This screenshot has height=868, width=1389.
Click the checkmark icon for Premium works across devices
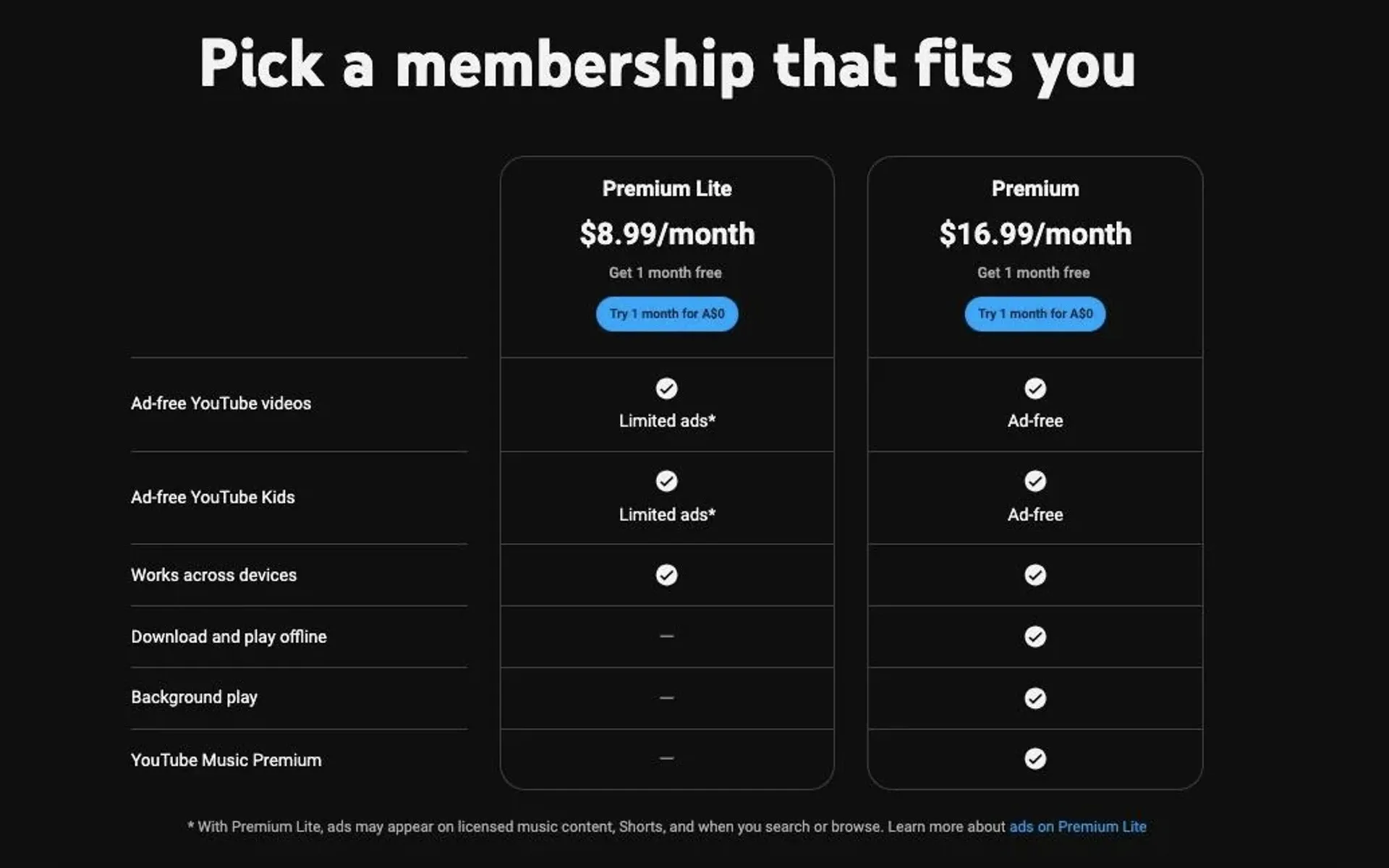coord(1035,574)
